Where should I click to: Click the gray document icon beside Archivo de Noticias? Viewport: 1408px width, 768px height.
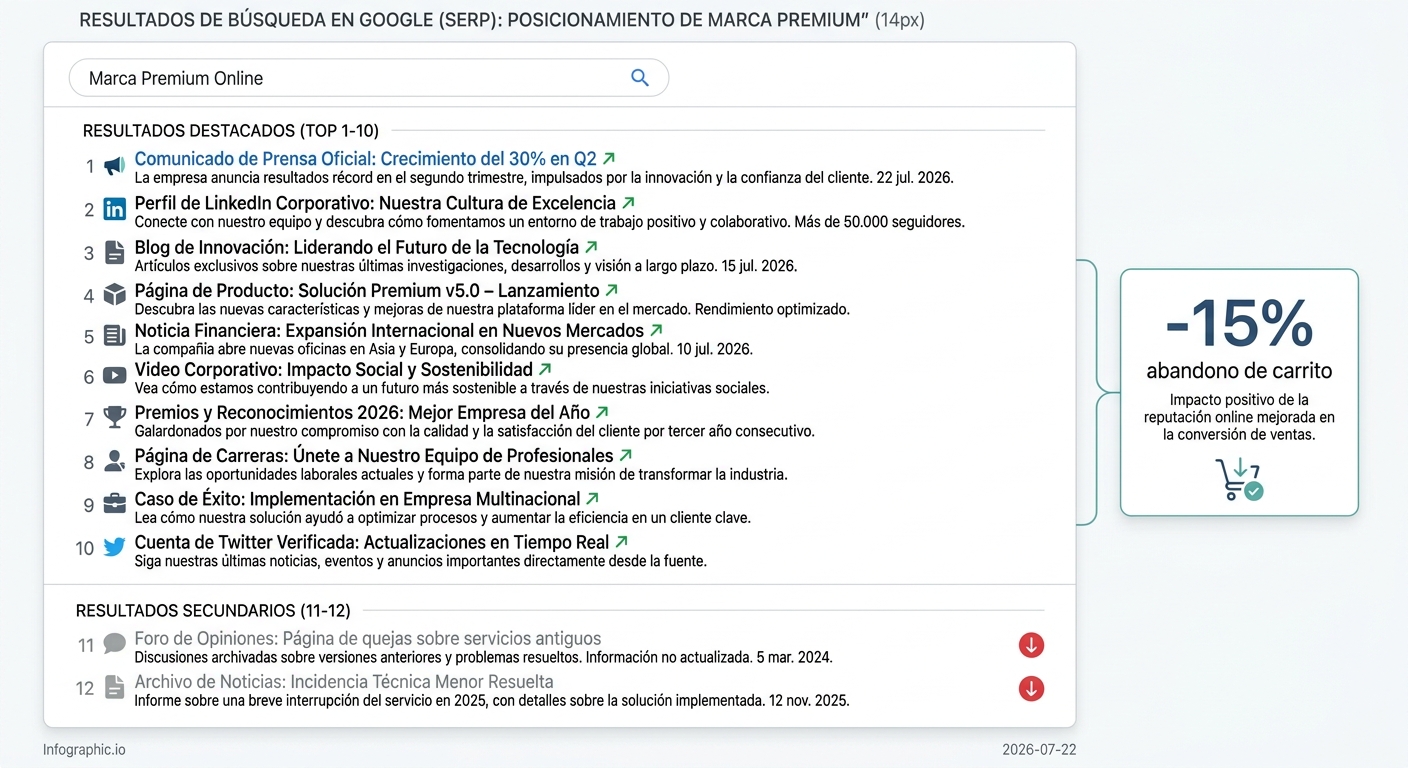click(114, 687)
